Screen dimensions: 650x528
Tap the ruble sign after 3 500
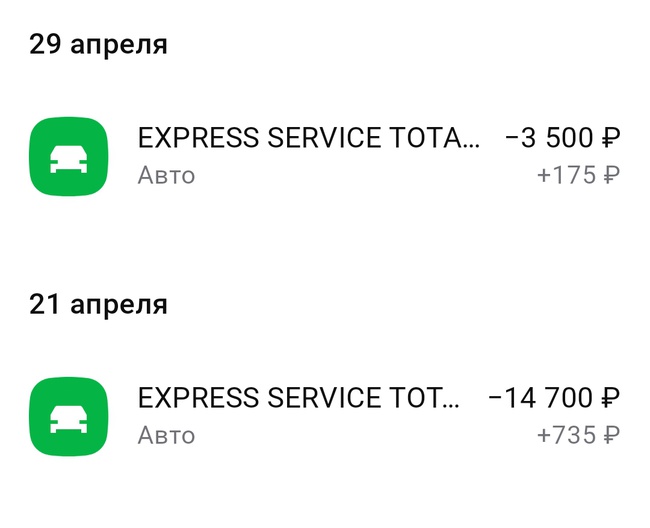click(x=610, y=138)
